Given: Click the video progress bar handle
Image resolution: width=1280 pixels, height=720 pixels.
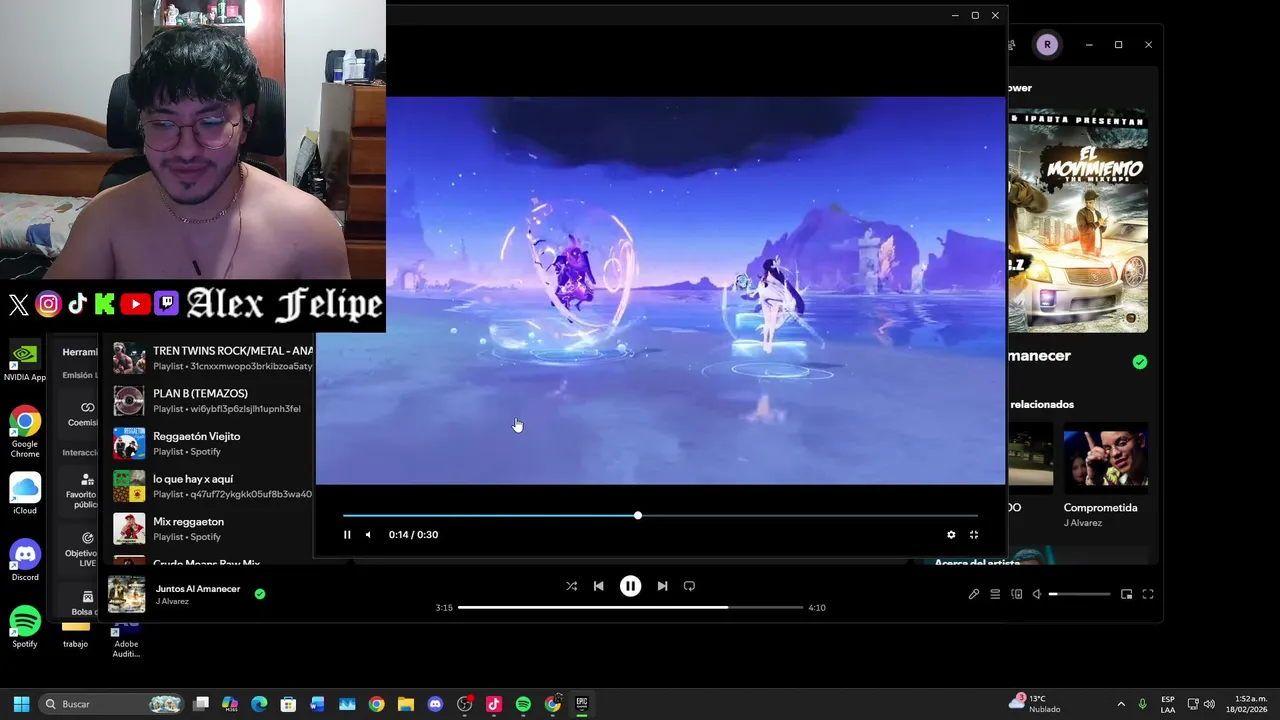Looking at the screenshot, I should coord(638,516).
